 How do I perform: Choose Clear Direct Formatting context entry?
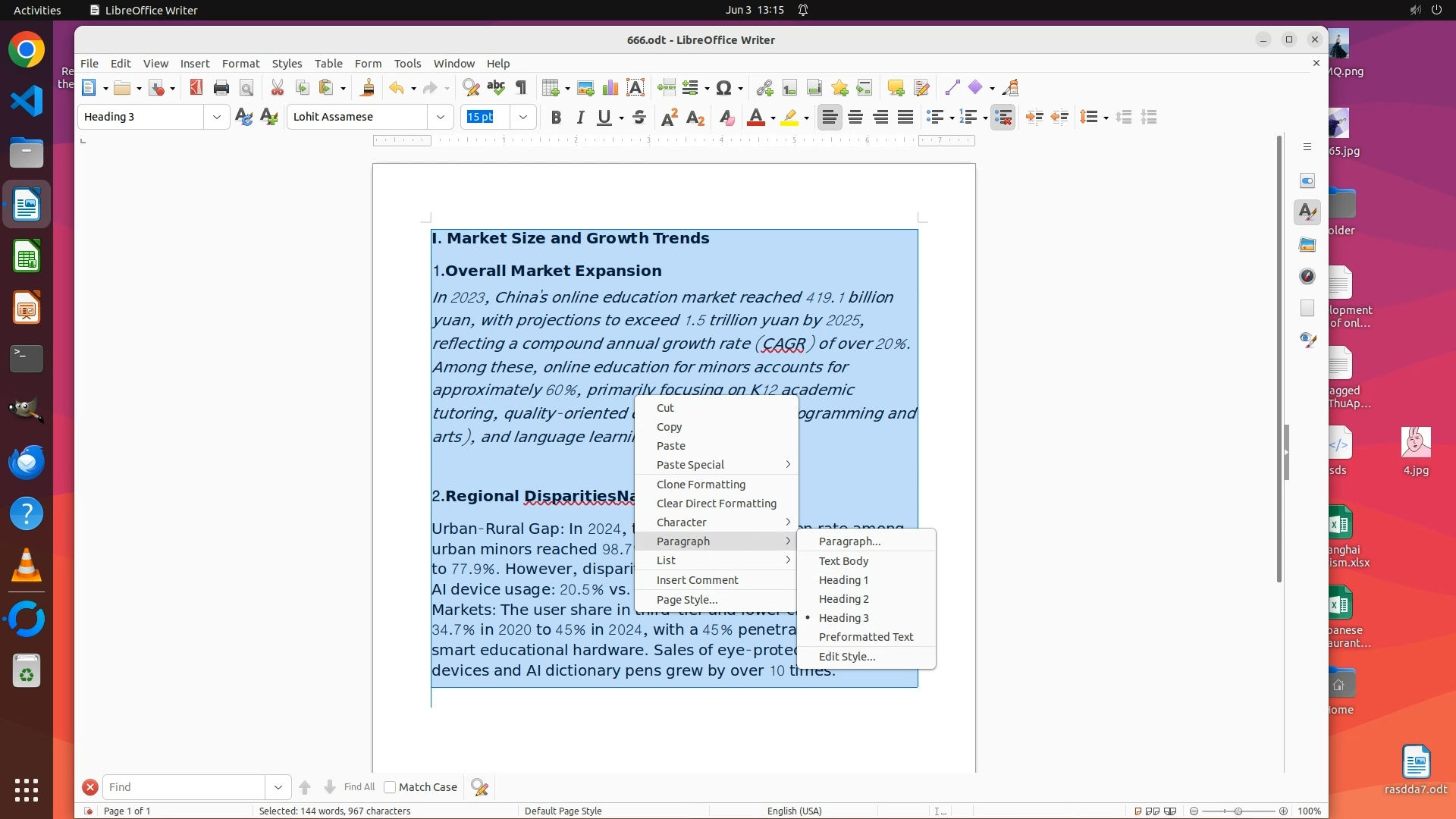716,504
